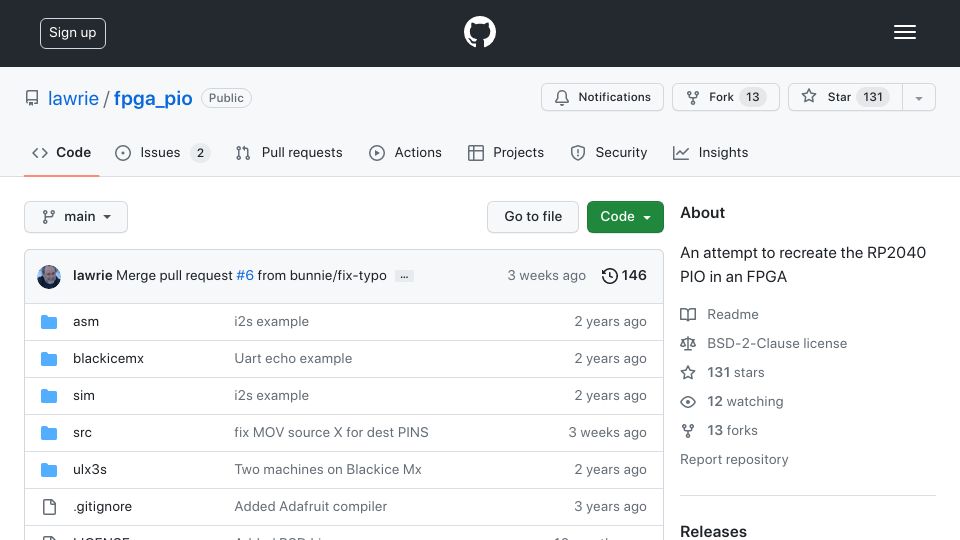Click the license scales icon
Viewport: 960px width, 540px height.
688,343
